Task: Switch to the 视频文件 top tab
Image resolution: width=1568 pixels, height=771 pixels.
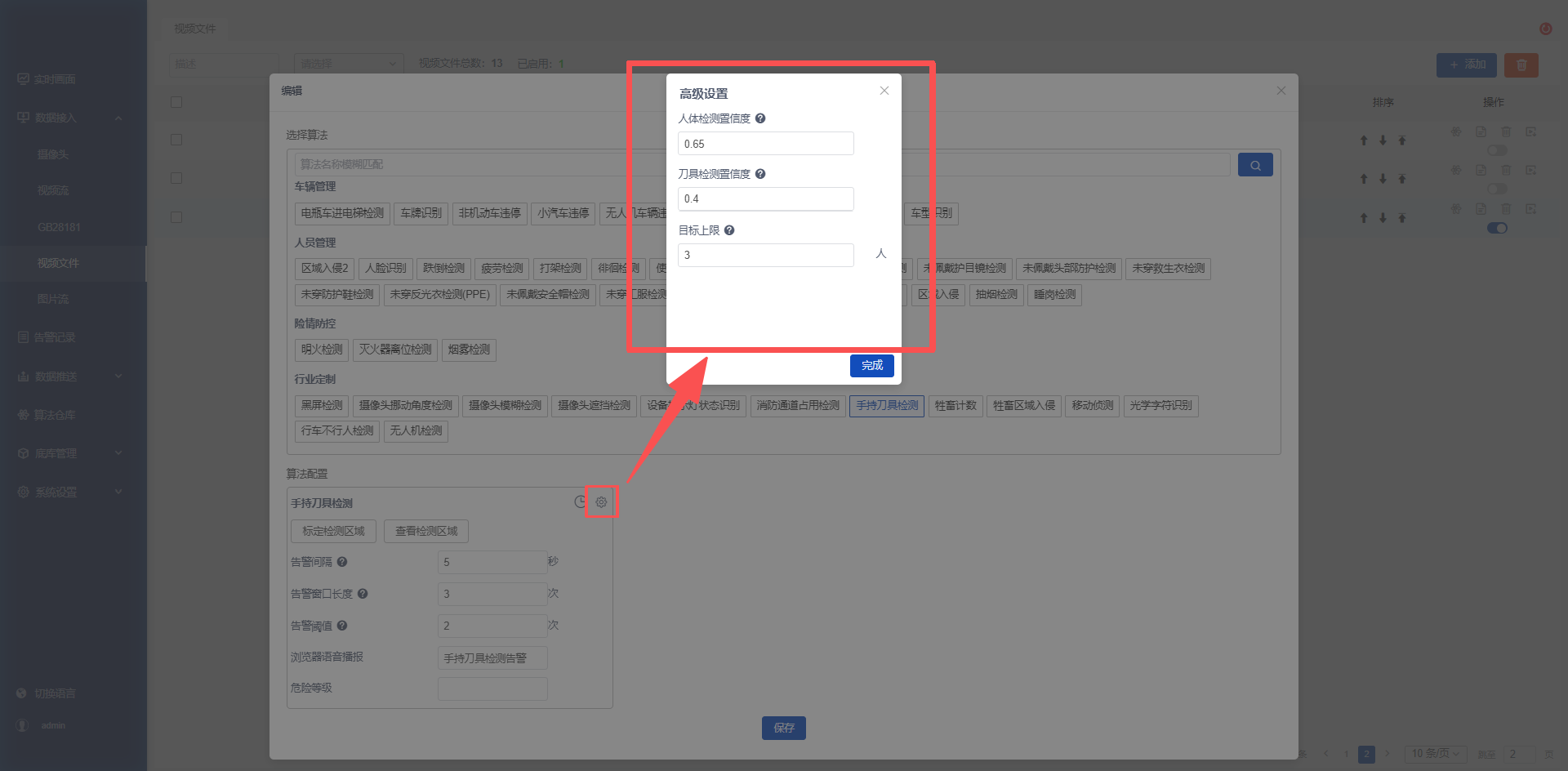Action: 195,29
